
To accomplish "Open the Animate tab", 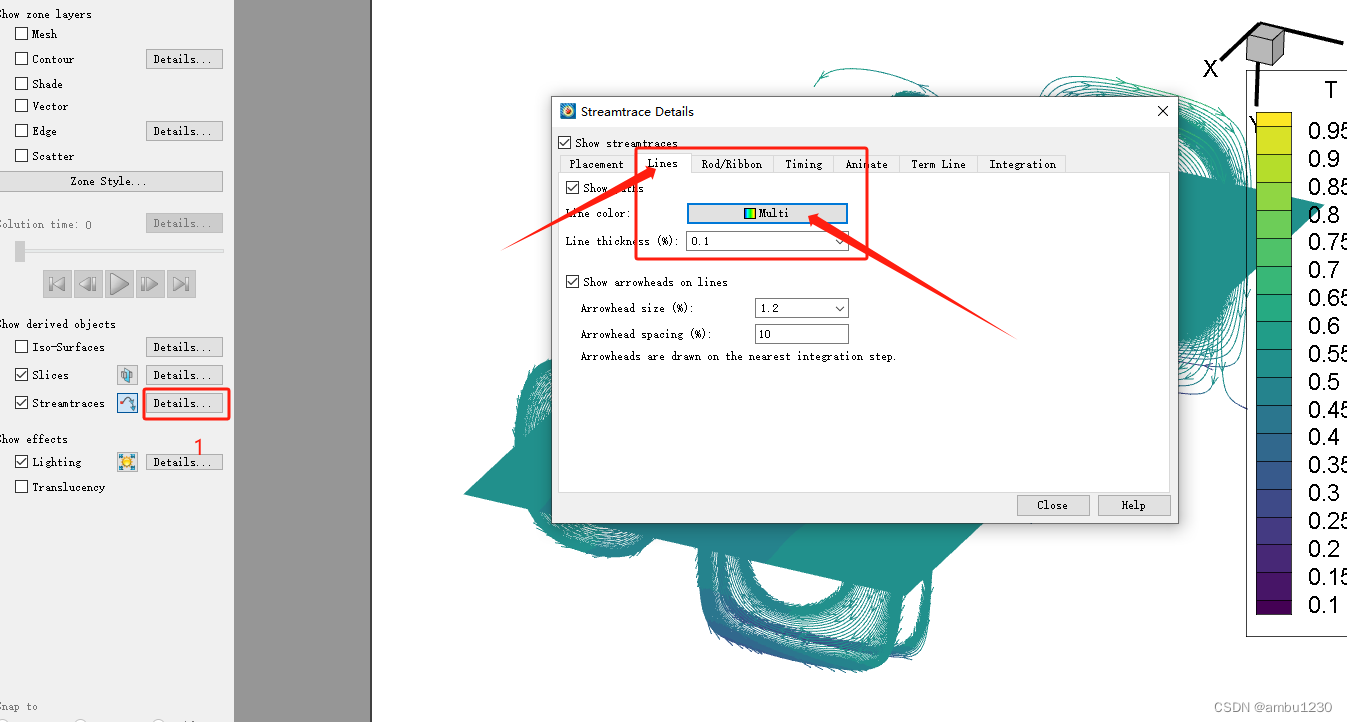I will pos(866,164).
